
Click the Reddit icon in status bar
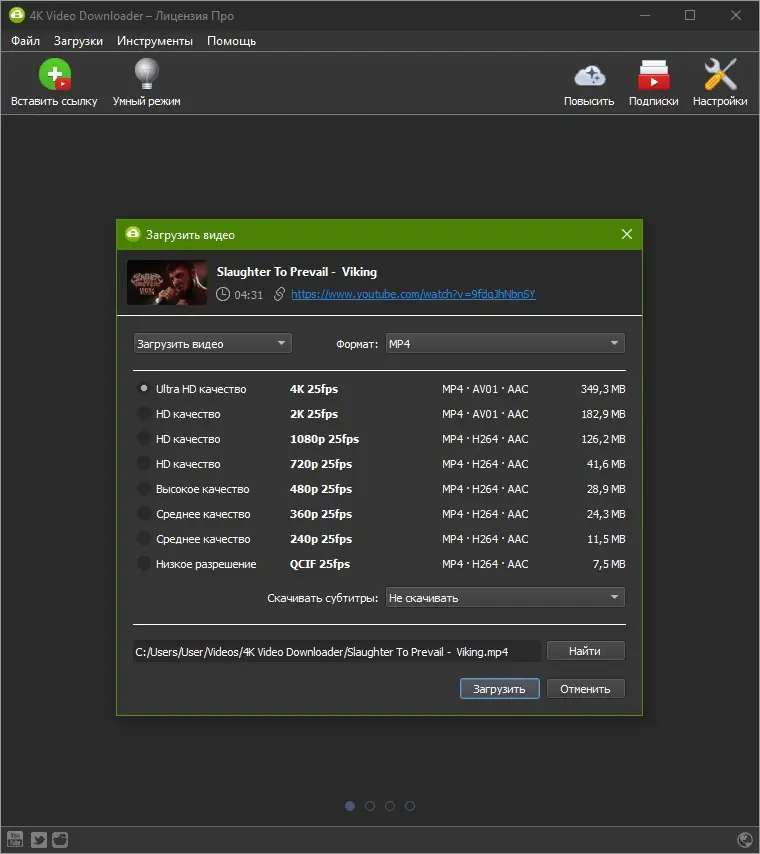tap(60, 839)
